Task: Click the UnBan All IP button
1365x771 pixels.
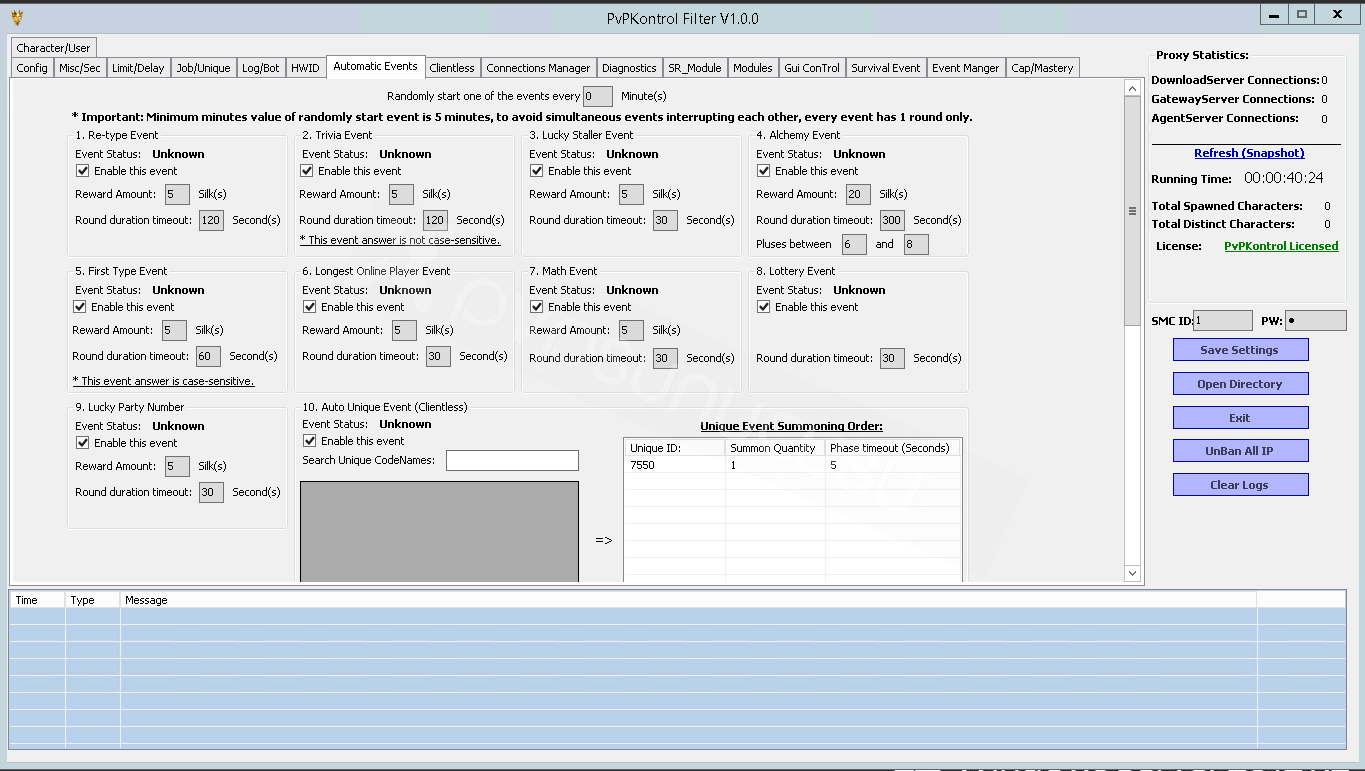Action: 1240,451
